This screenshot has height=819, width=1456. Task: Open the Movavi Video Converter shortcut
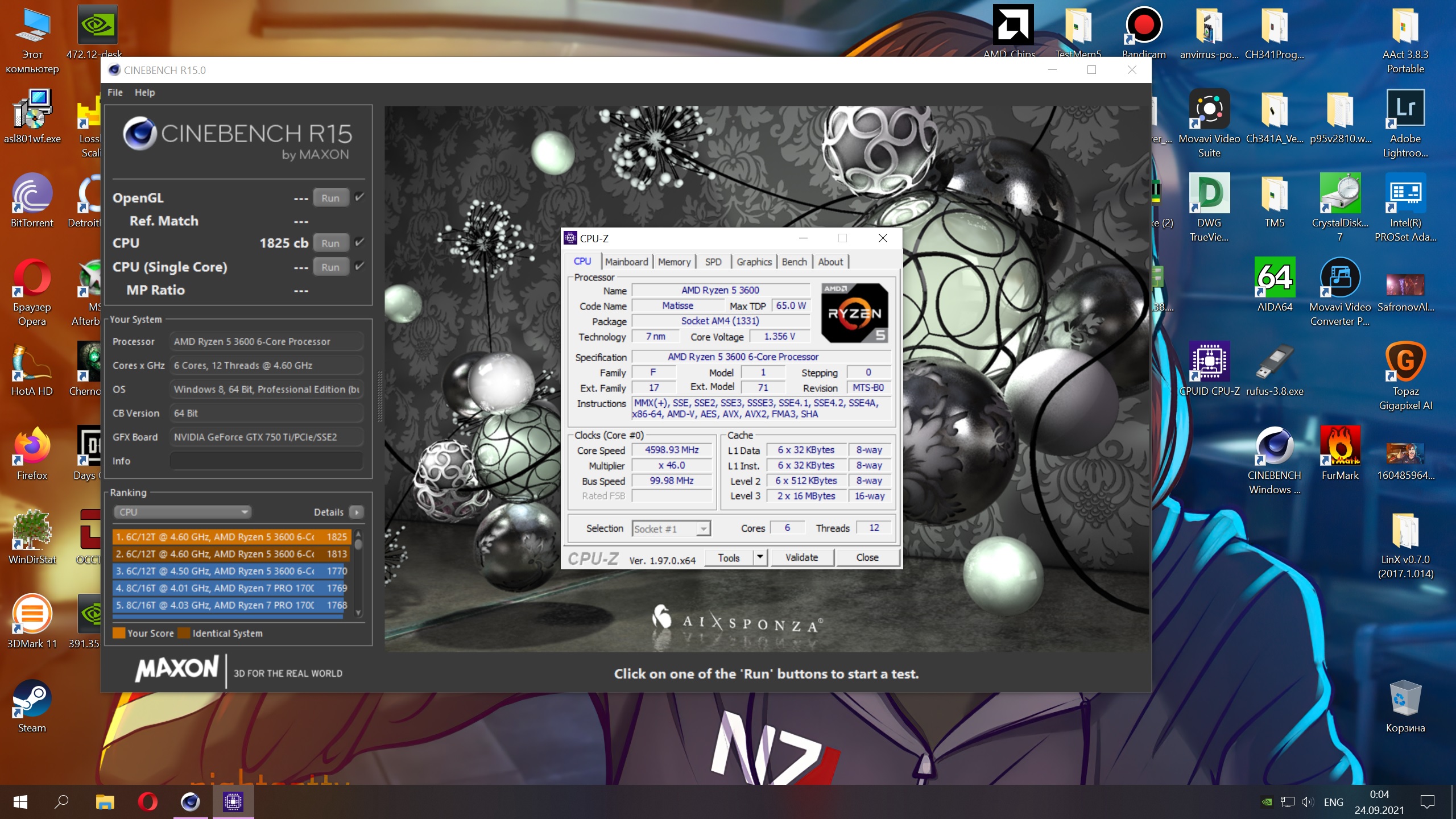[1340, 291]
